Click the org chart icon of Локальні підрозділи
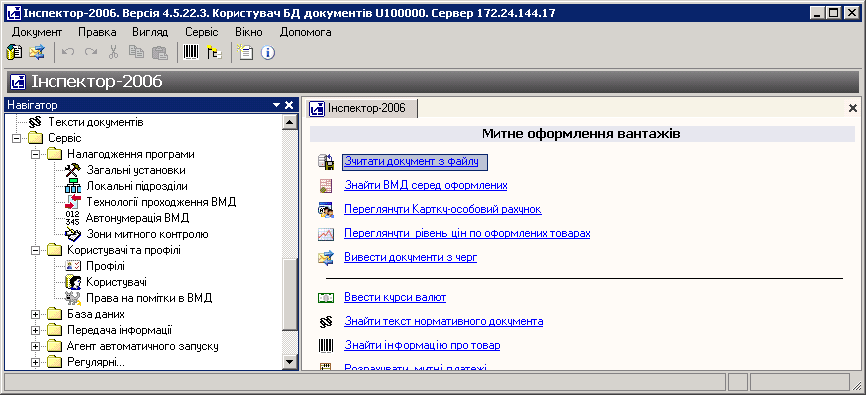Screen dimensions: 866x395 [73, 186]
